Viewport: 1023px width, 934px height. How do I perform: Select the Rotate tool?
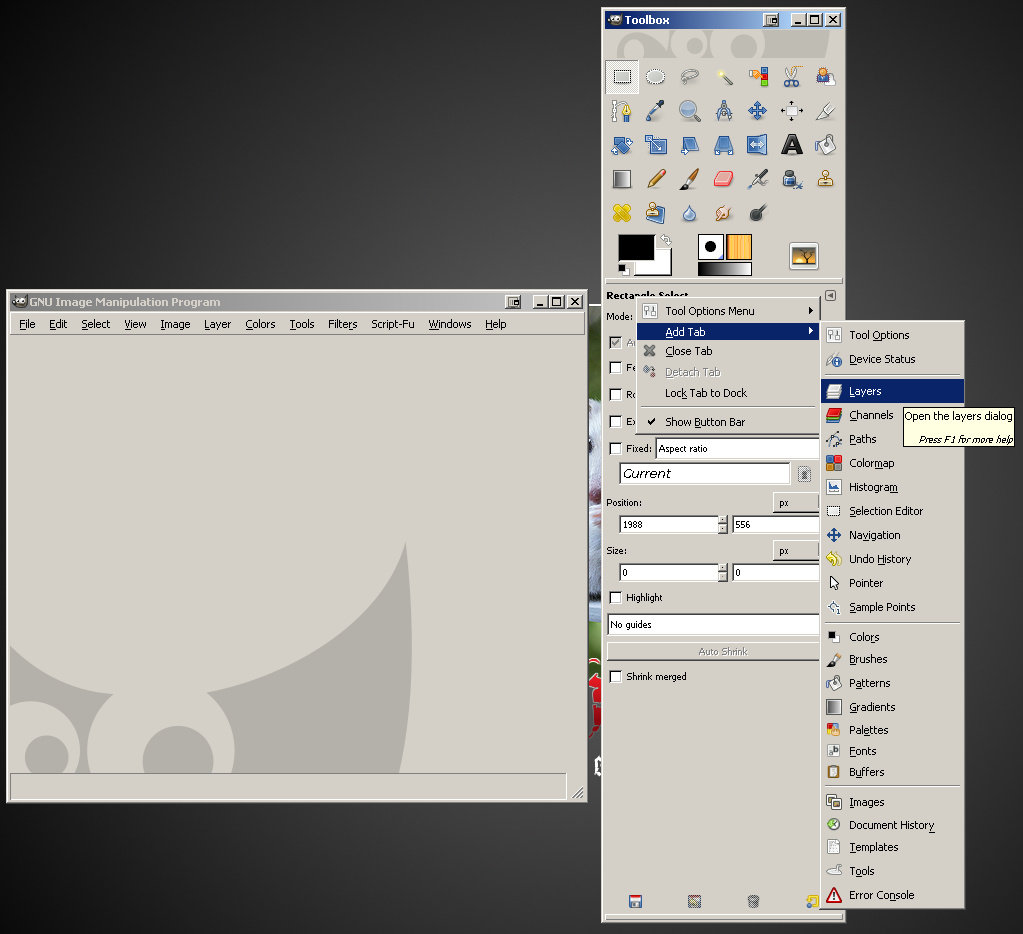[x=622, y=145]
